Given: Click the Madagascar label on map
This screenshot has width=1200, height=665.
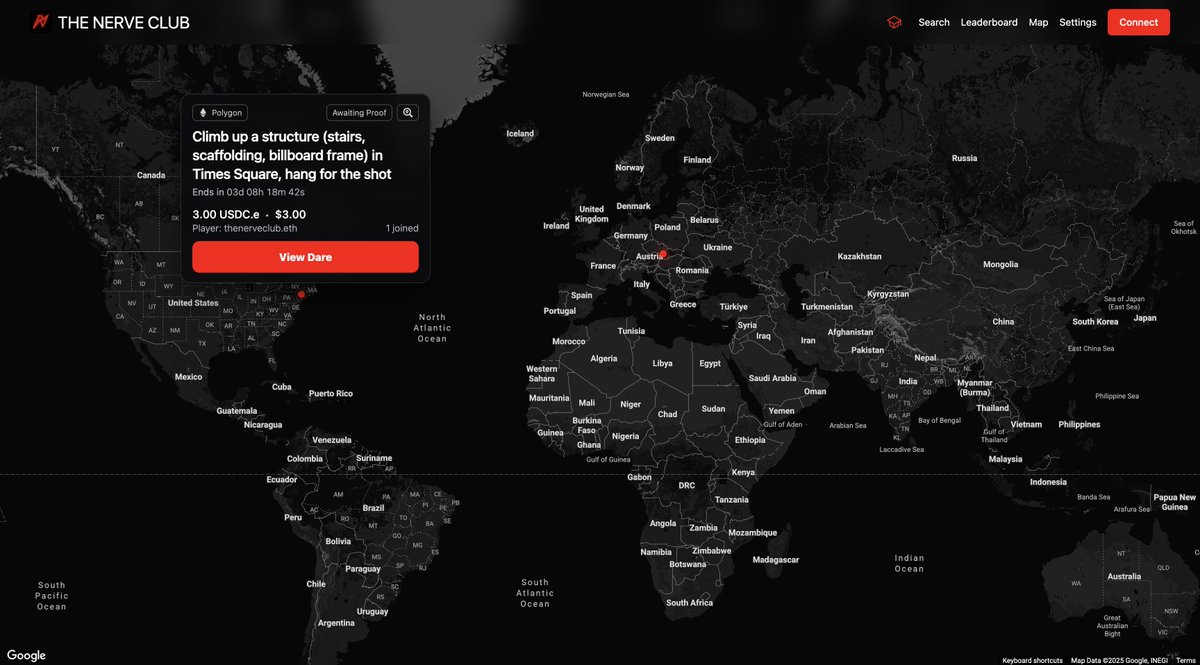Looking at the screenshot, I should coord(776,559).
